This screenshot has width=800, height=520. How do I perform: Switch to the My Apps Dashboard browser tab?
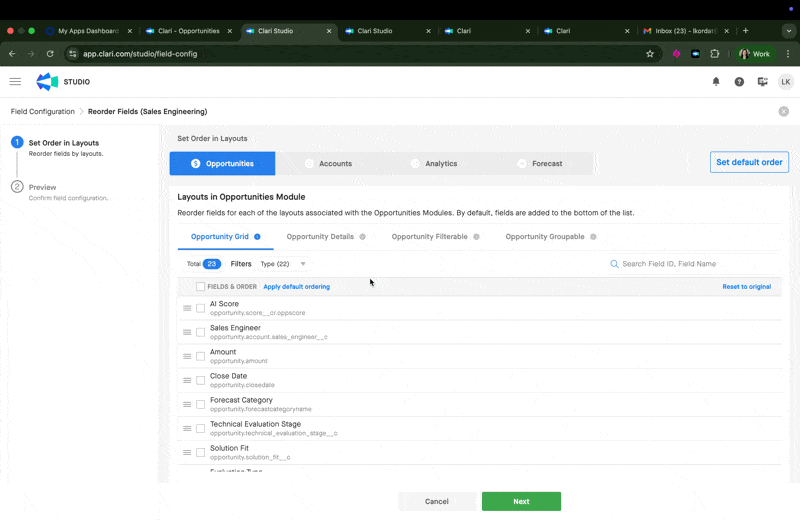point(88,31)
